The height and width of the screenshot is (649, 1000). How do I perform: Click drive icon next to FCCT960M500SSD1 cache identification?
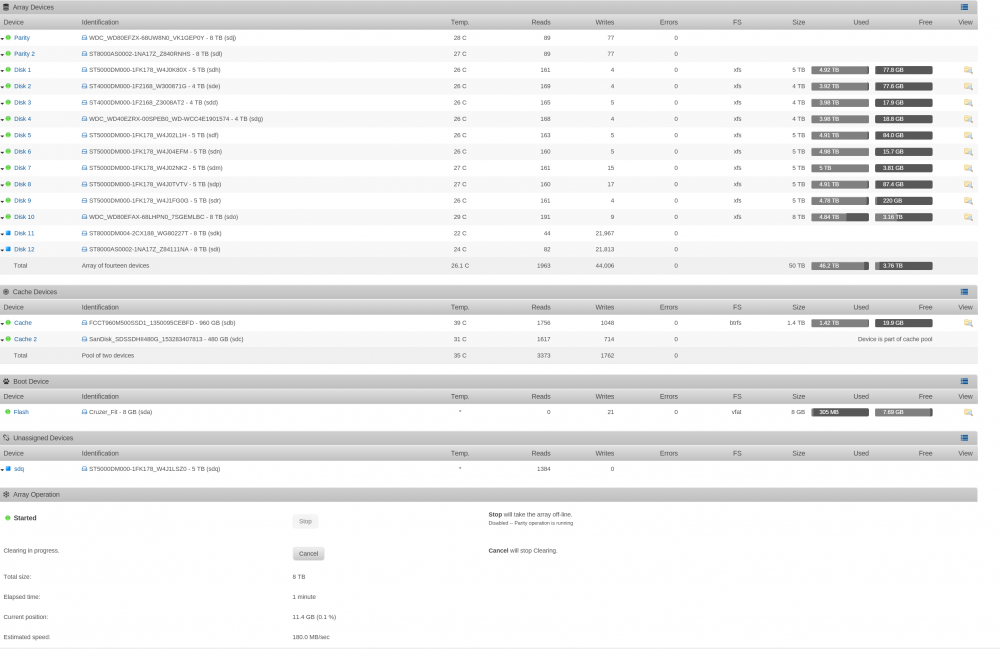84,323
